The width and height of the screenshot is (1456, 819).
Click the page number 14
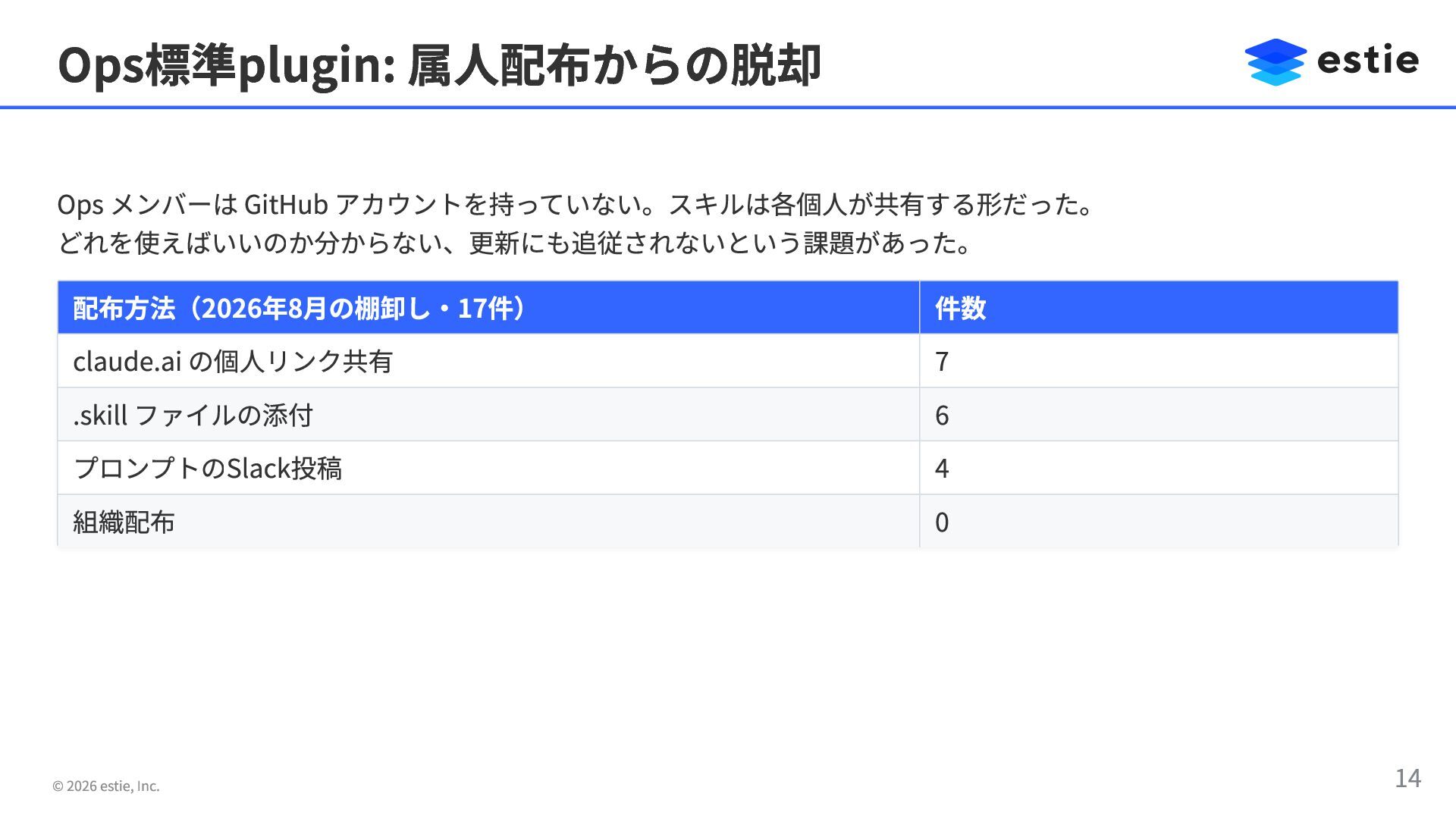(1407, 778)
